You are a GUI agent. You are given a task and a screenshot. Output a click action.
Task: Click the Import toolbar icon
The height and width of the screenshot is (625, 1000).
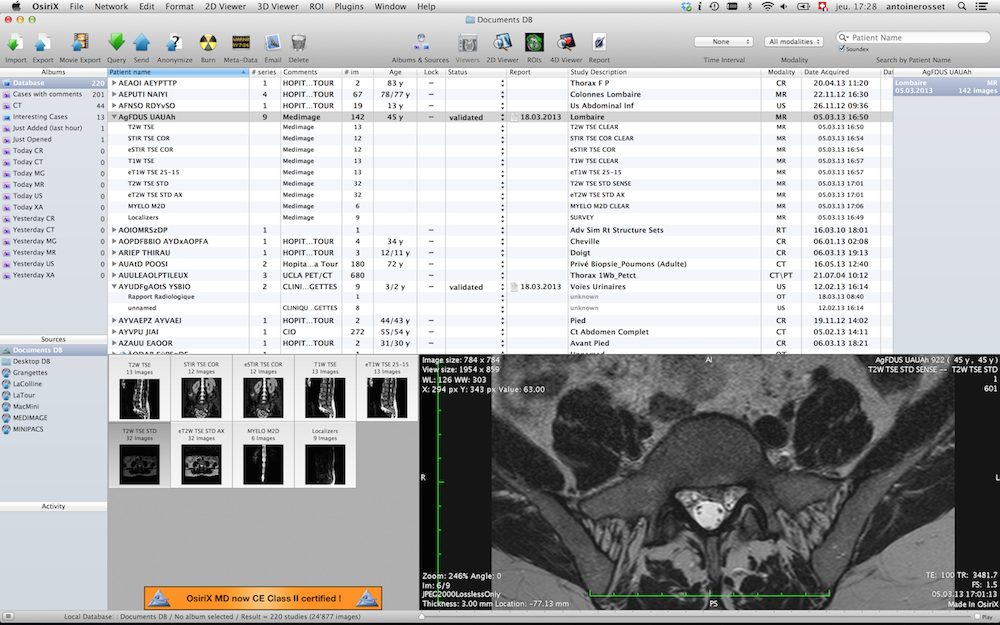(15, 43)
